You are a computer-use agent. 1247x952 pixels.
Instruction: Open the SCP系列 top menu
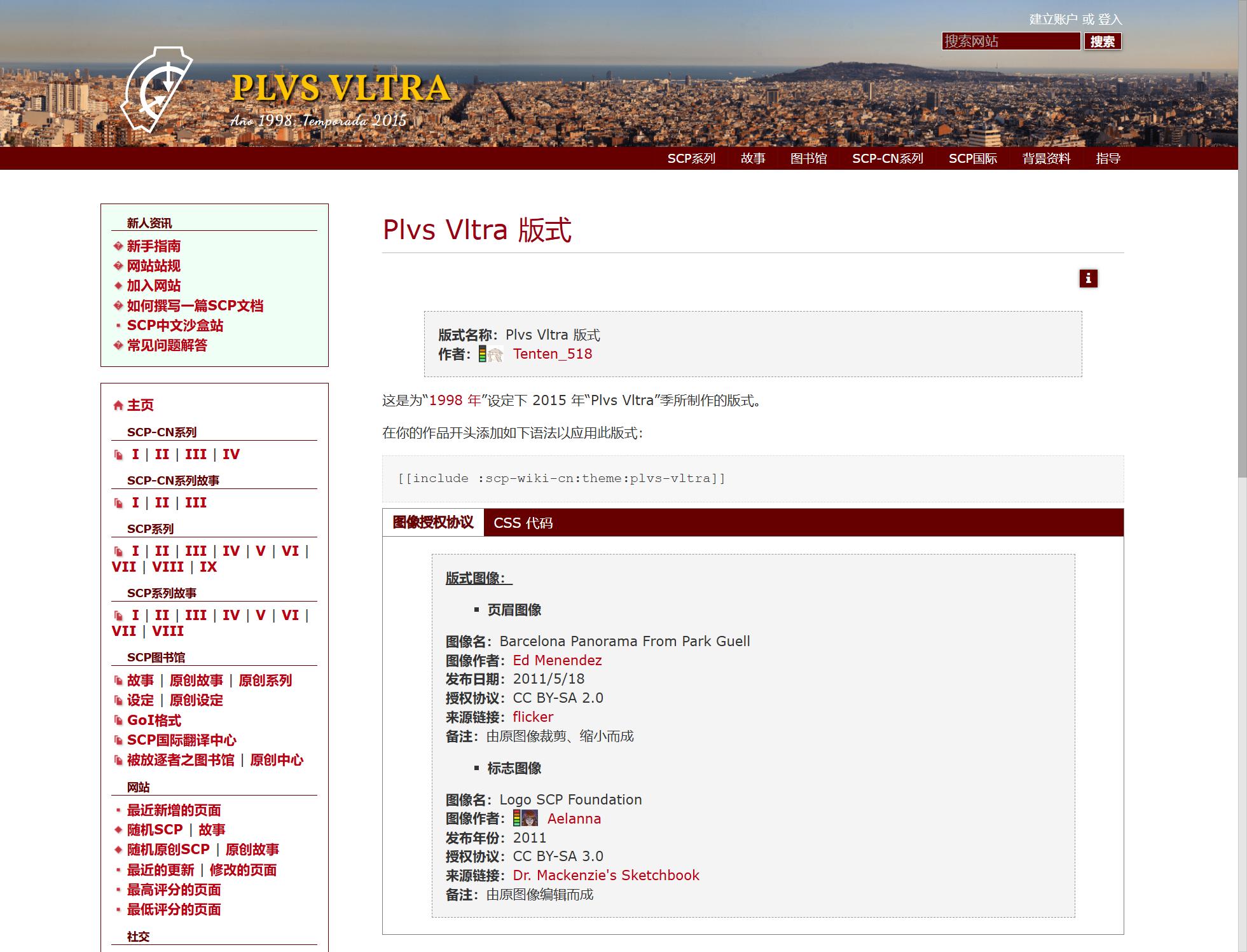[691, 158]
